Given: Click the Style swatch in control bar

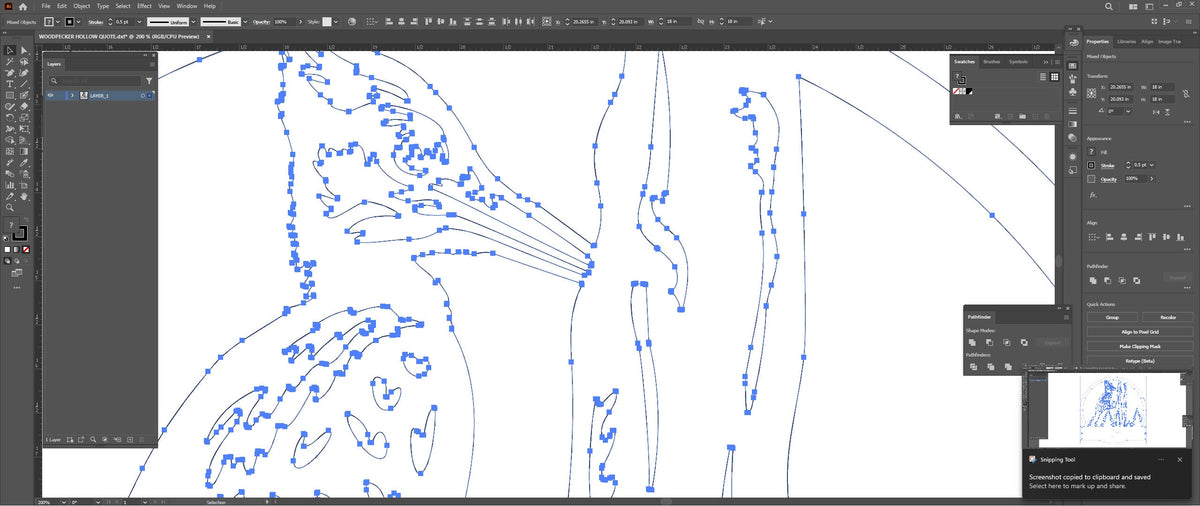Looking at the screenshot, I should 326,22.
